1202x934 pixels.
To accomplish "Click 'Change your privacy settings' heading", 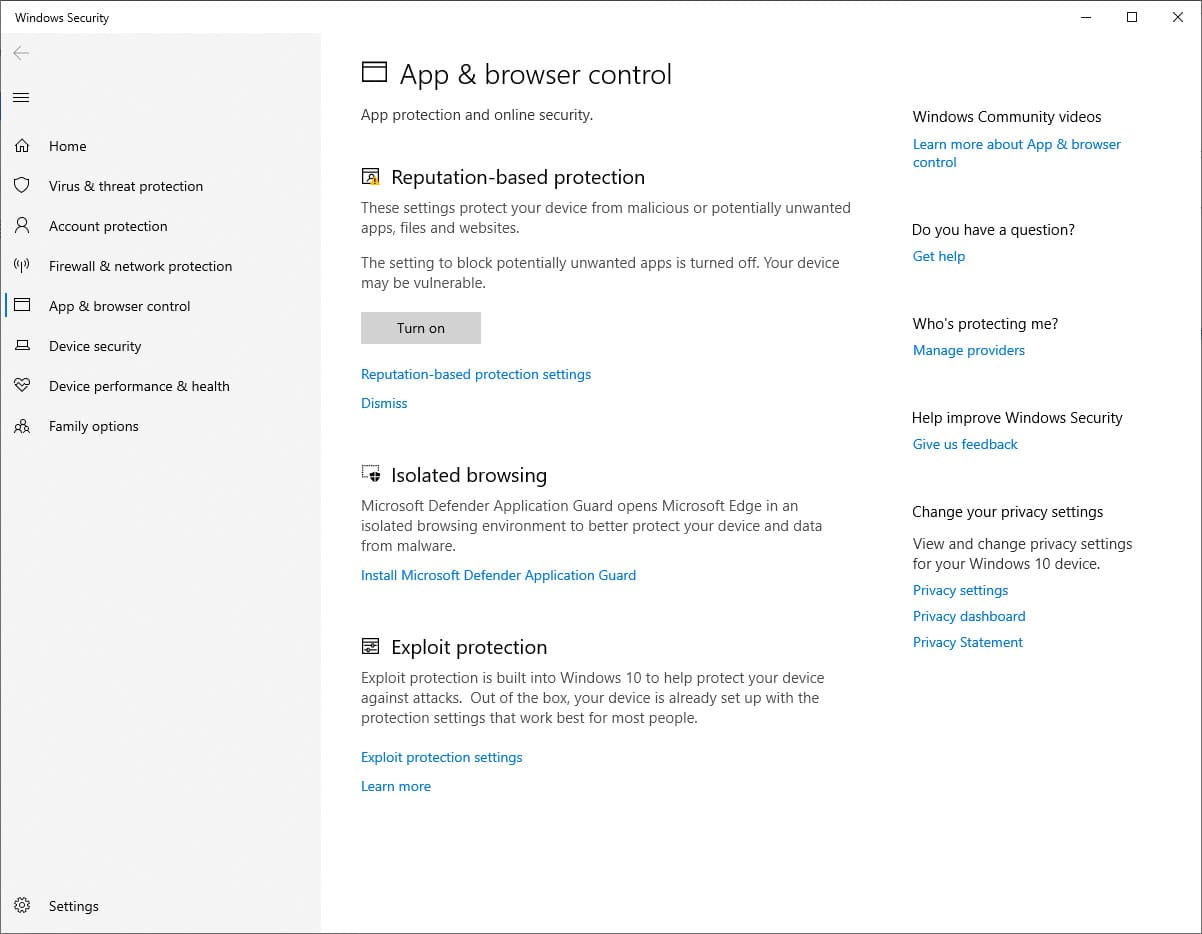I will [1008, 512].
